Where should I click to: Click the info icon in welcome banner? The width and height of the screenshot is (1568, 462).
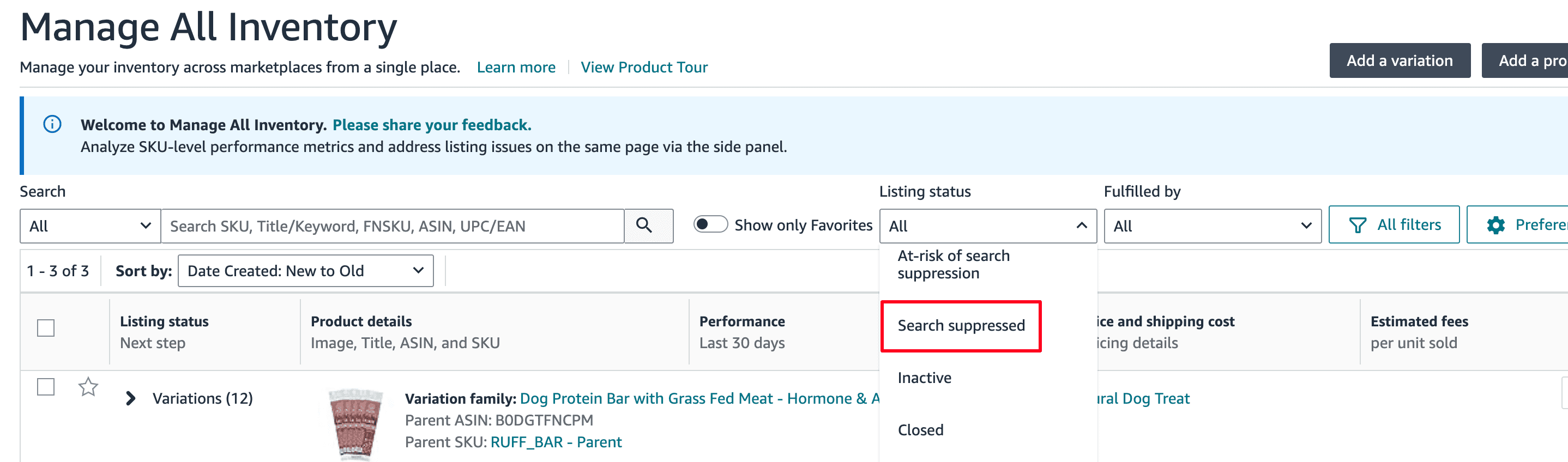52,125
